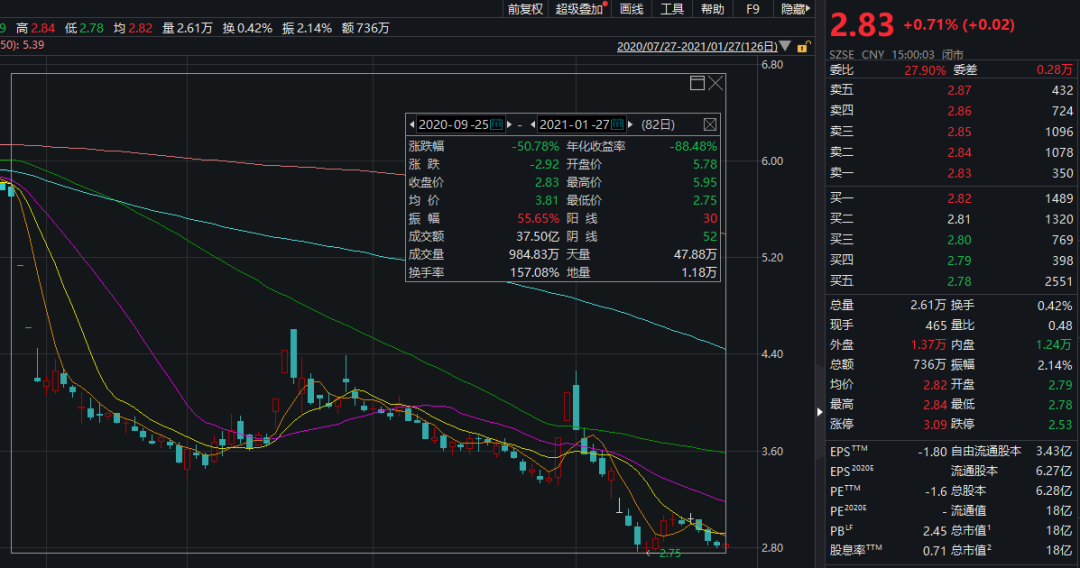Click the 2020/07/27-2021/01/27 date range link
The height and width of the screenshot is (568, 1080).
[x=696, y=46]
